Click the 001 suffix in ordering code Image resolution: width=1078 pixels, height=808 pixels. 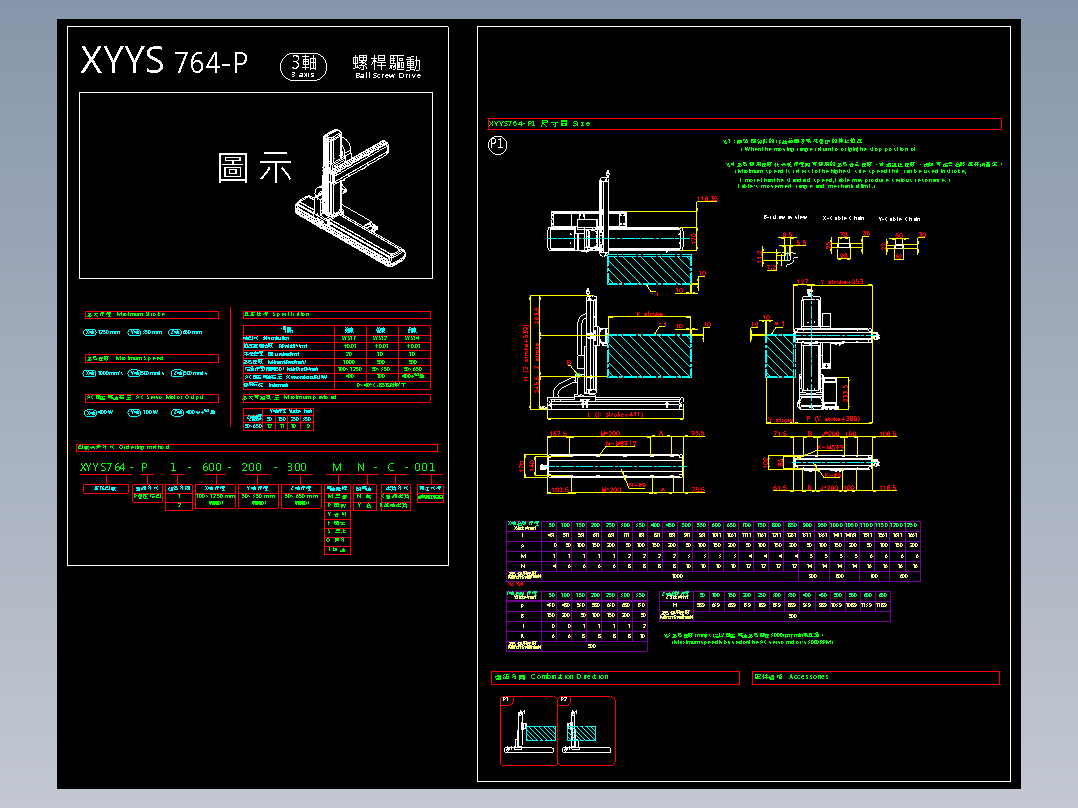[425, 468]
